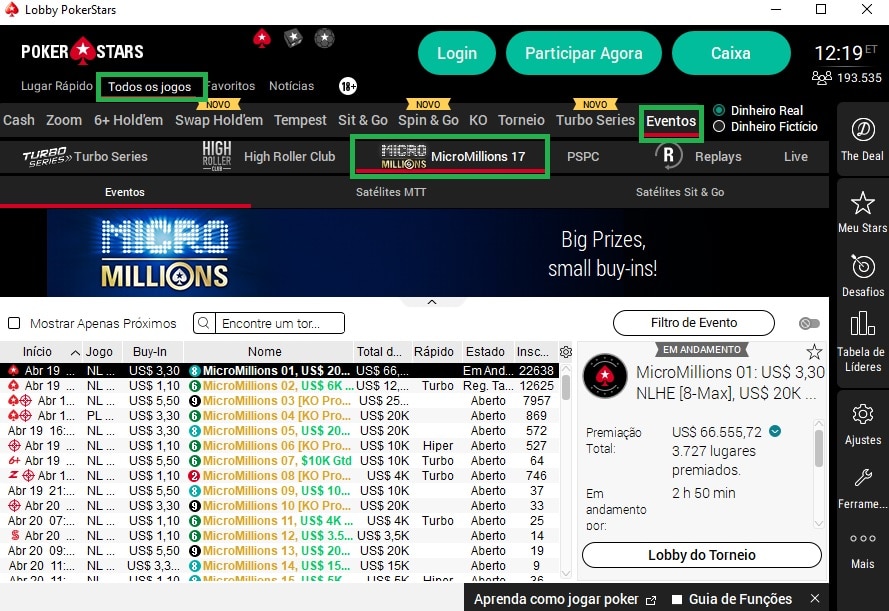Click the Login button

point(457,53)
